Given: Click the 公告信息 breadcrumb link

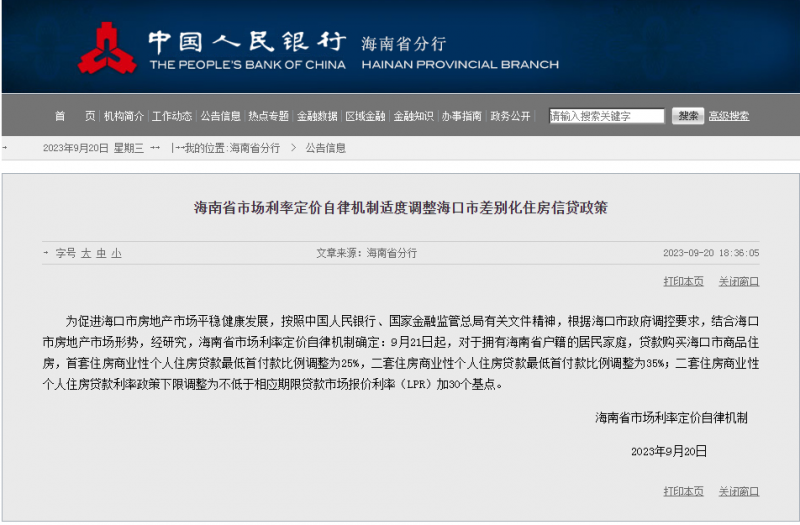Looking at the screenshot, I should click(326, 148).
